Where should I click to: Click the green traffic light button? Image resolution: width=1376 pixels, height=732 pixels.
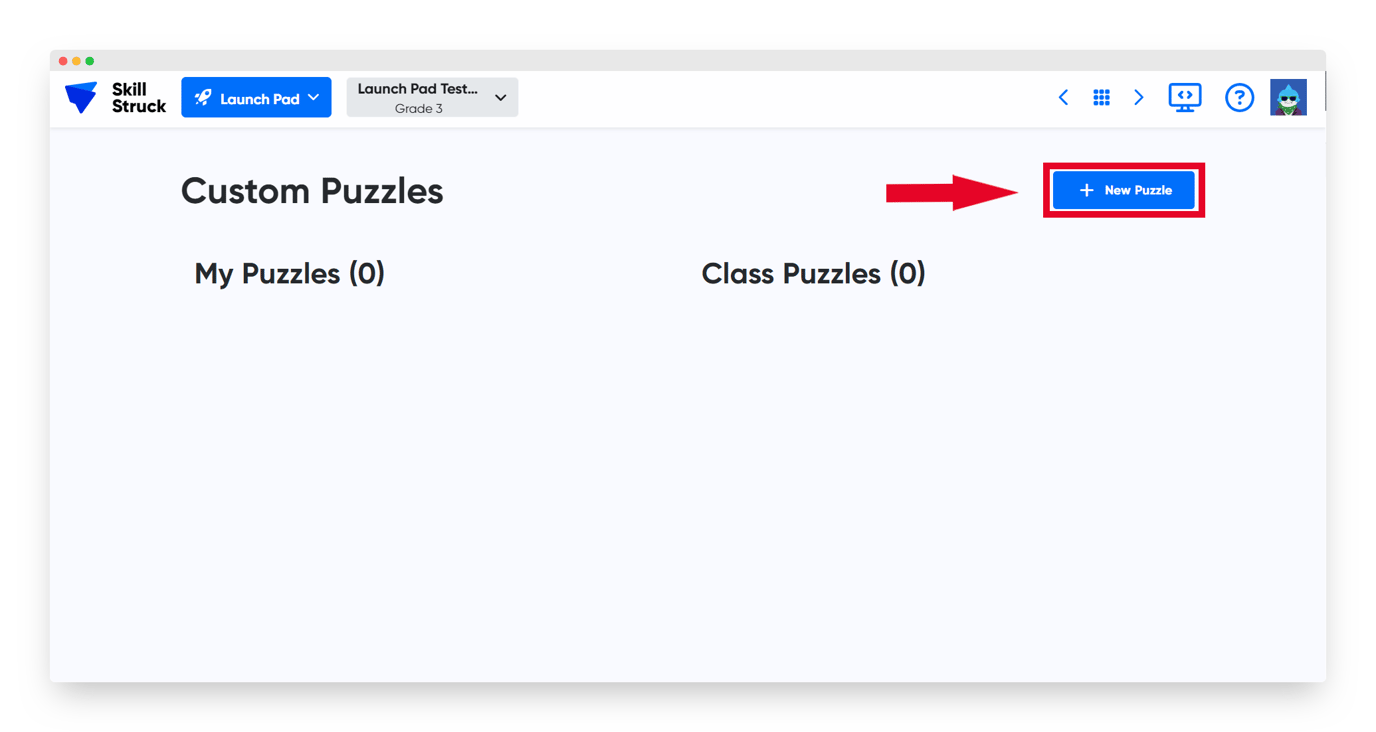(92, 60)
